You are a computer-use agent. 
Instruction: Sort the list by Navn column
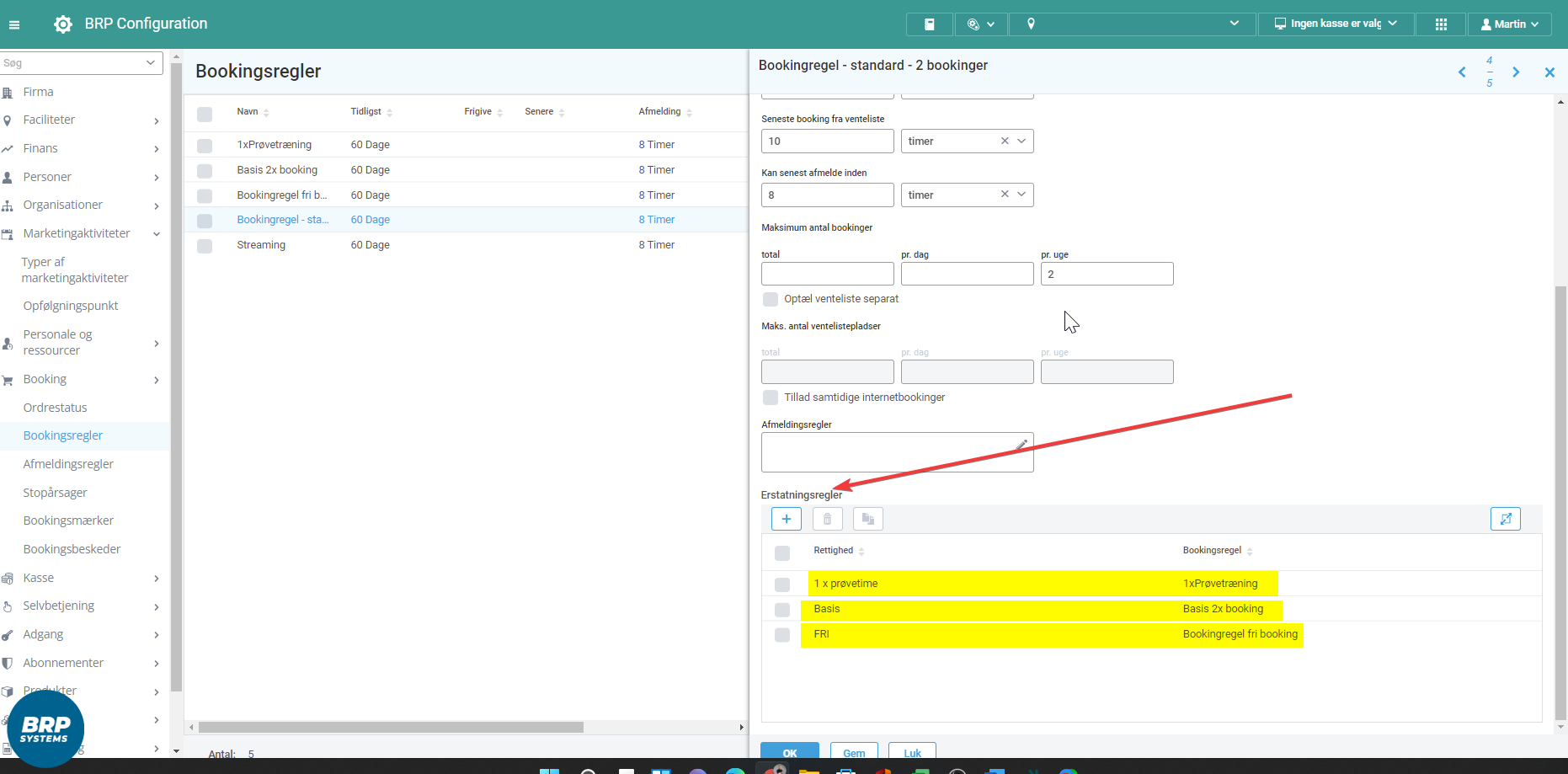coord(253,112)
